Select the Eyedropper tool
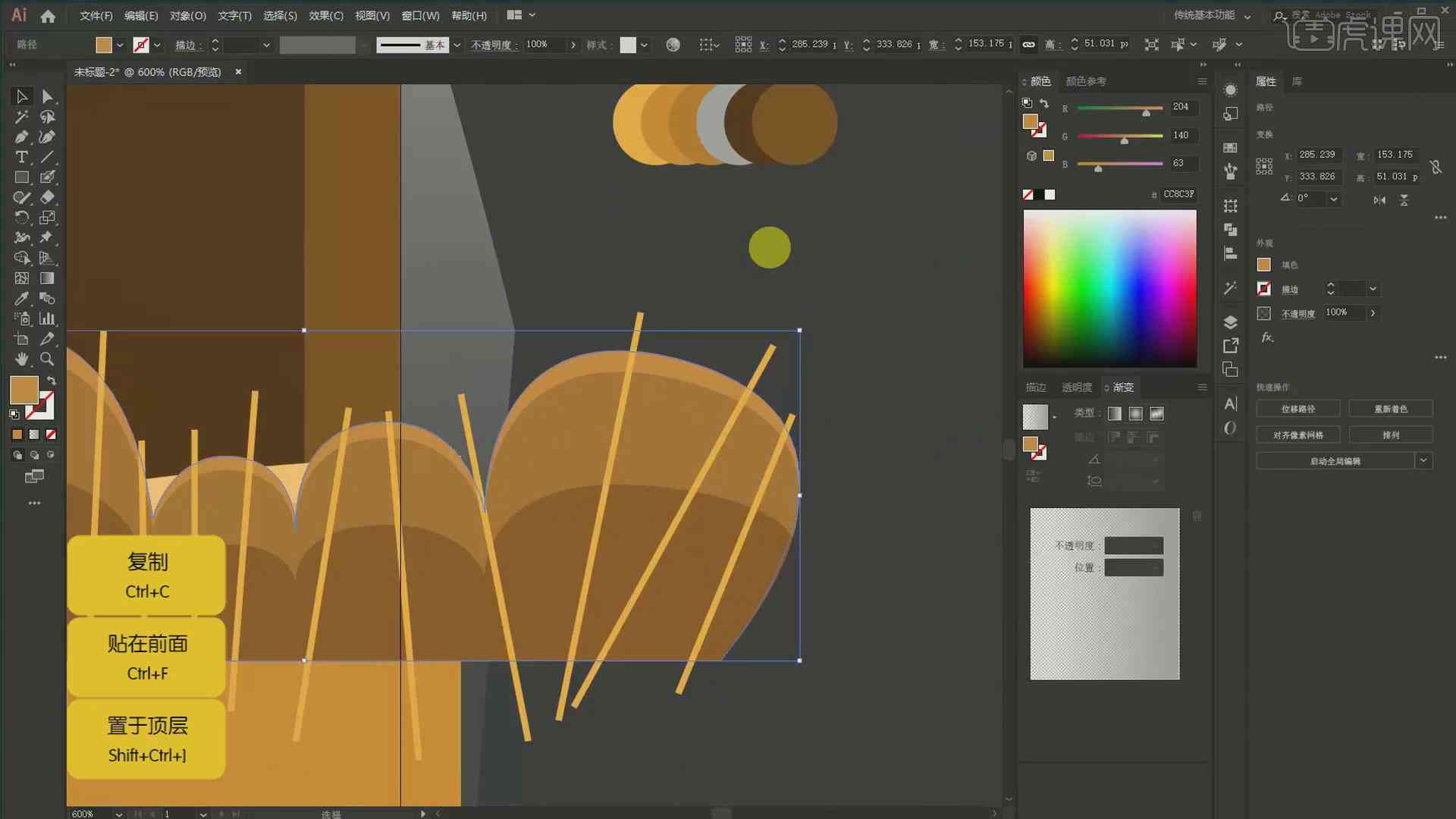This screenshot has width=1456, height=819. coord(20,298)
